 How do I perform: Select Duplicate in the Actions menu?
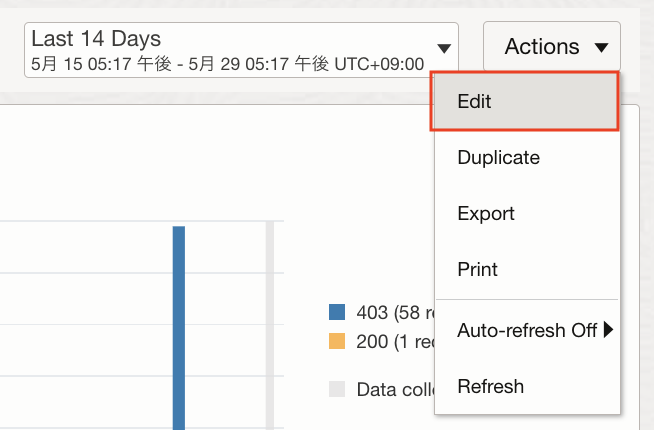[x=498, y=157]
